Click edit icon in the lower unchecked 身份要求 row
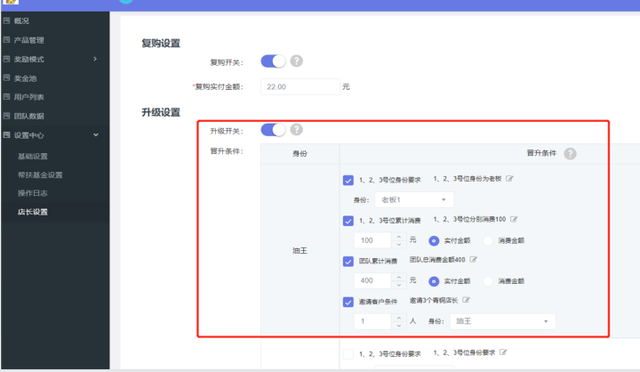Screen dimensions: 640x372 [503, 352]
